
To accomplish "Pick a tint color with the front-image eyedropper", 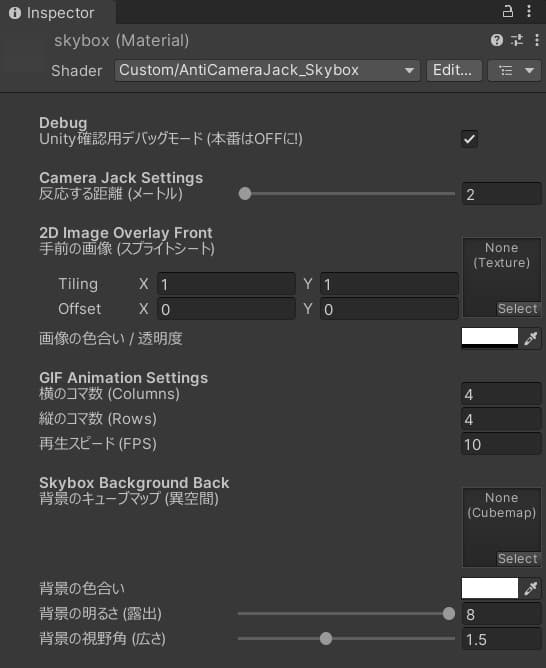I will pos(531,339).
